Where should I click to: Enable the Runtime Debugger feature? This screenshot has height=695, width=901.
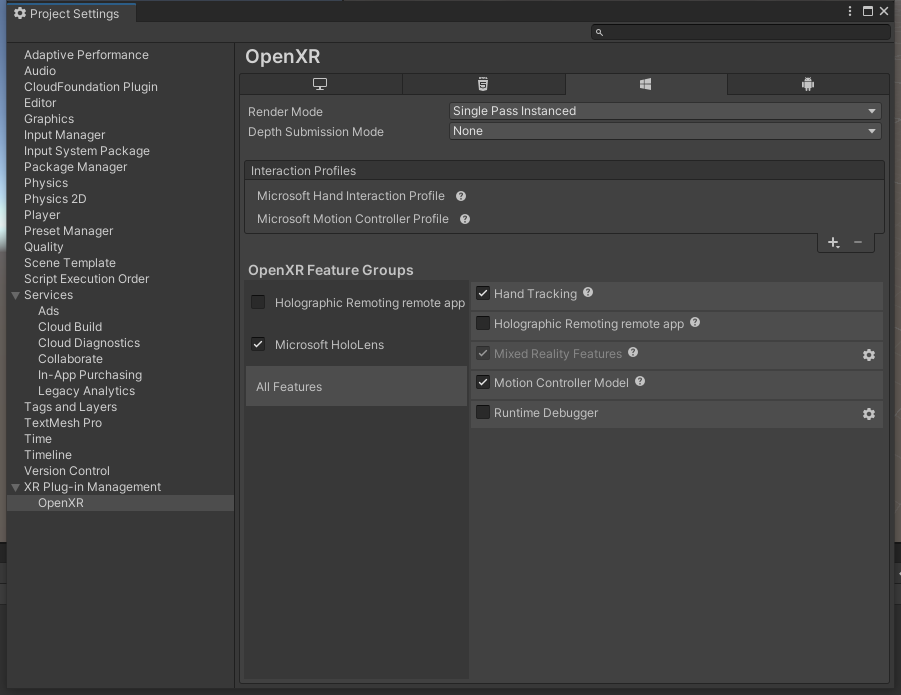pos(483,412)
